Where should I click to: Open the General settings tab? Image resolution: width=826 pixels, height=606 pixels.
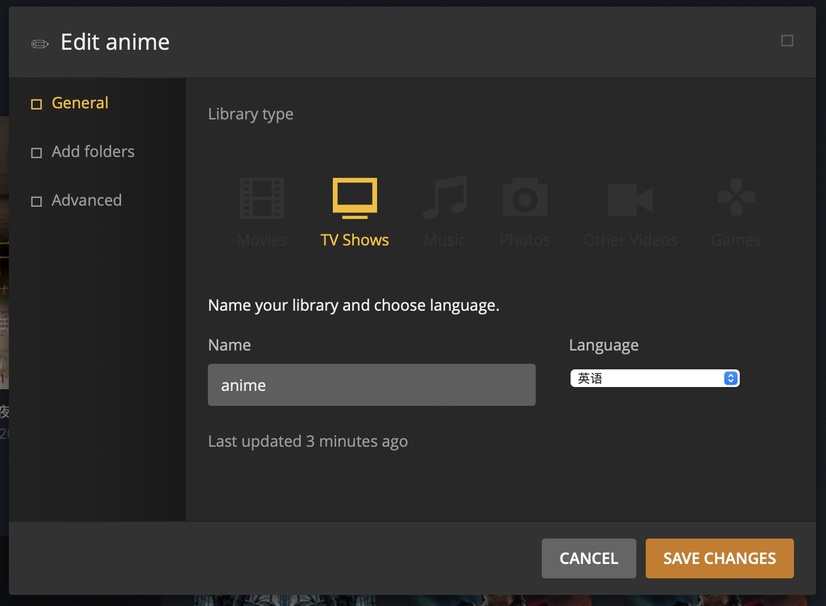[x=70, y=103]
